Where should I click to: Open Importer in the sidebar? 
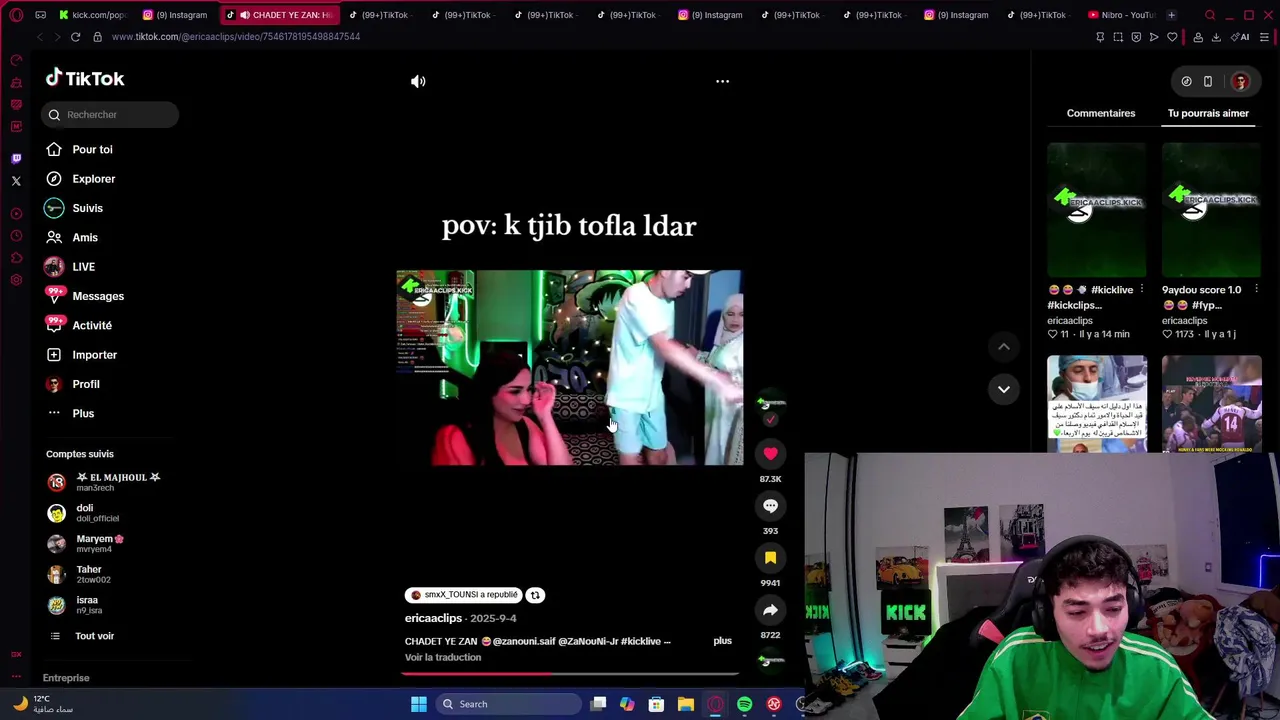coord(94,355)
